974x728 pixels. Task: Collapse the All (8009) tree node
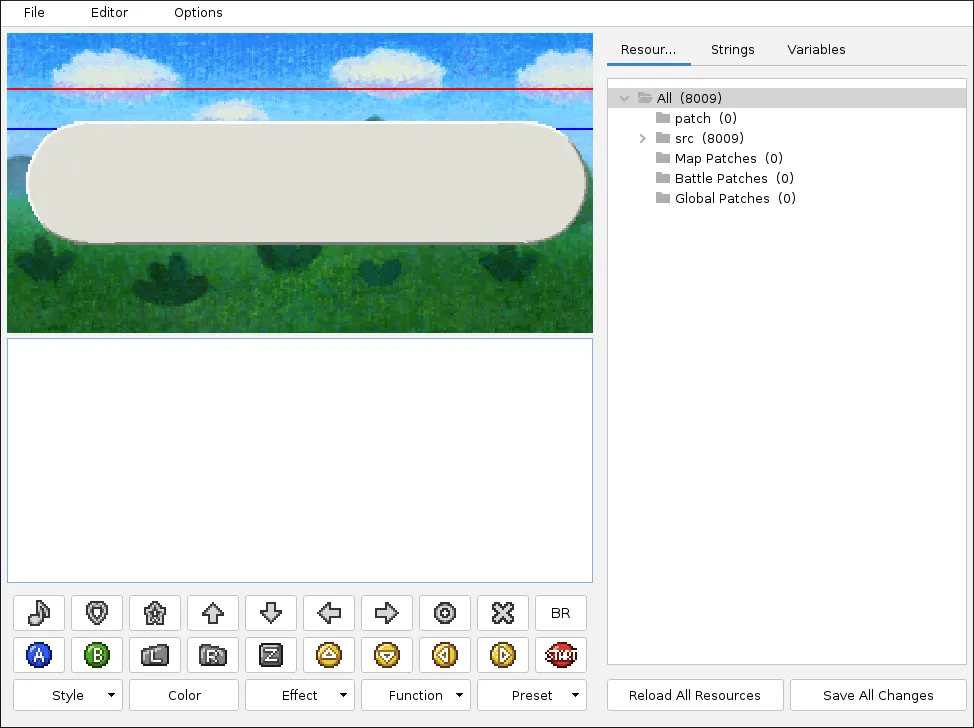tap(624, 98)
